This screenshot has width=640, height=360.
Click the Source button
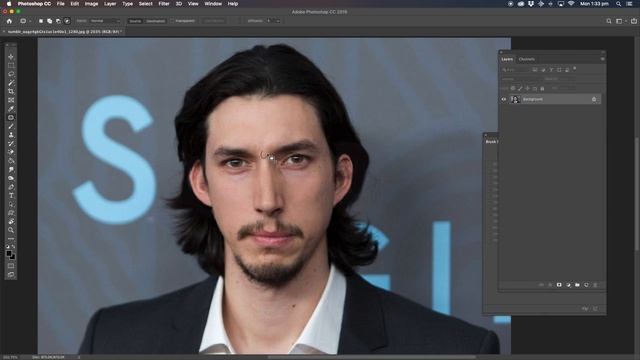(x=135, y=21)
